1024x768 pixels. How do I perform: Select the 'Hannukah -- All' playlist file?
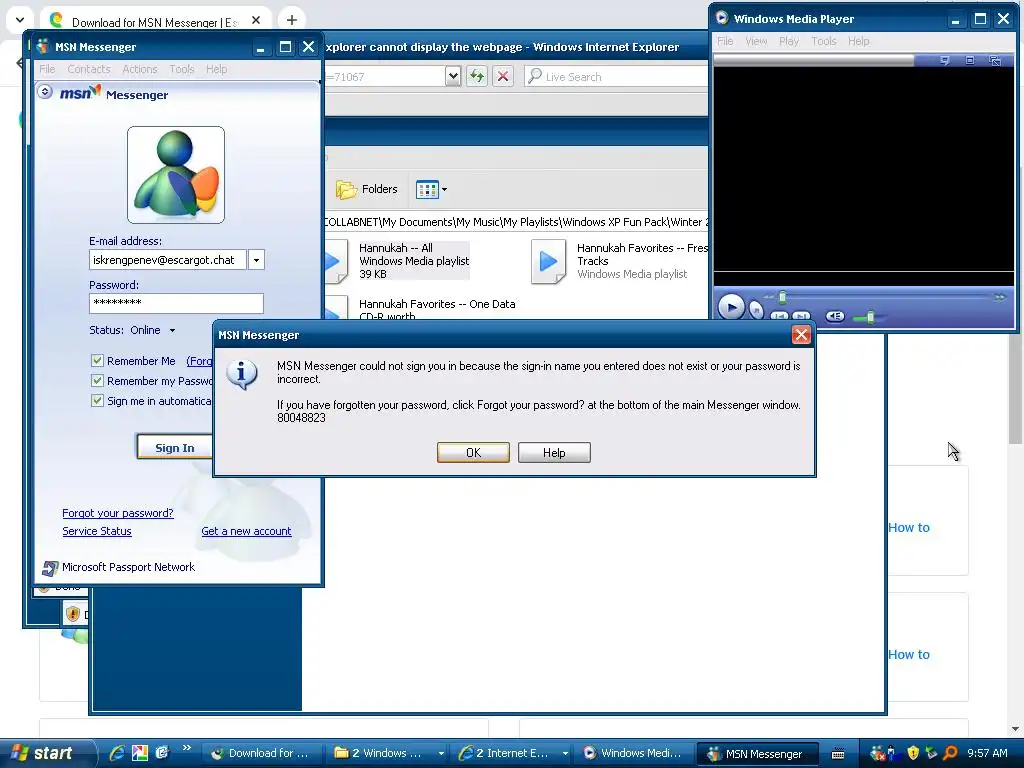[x=397, y=261]
